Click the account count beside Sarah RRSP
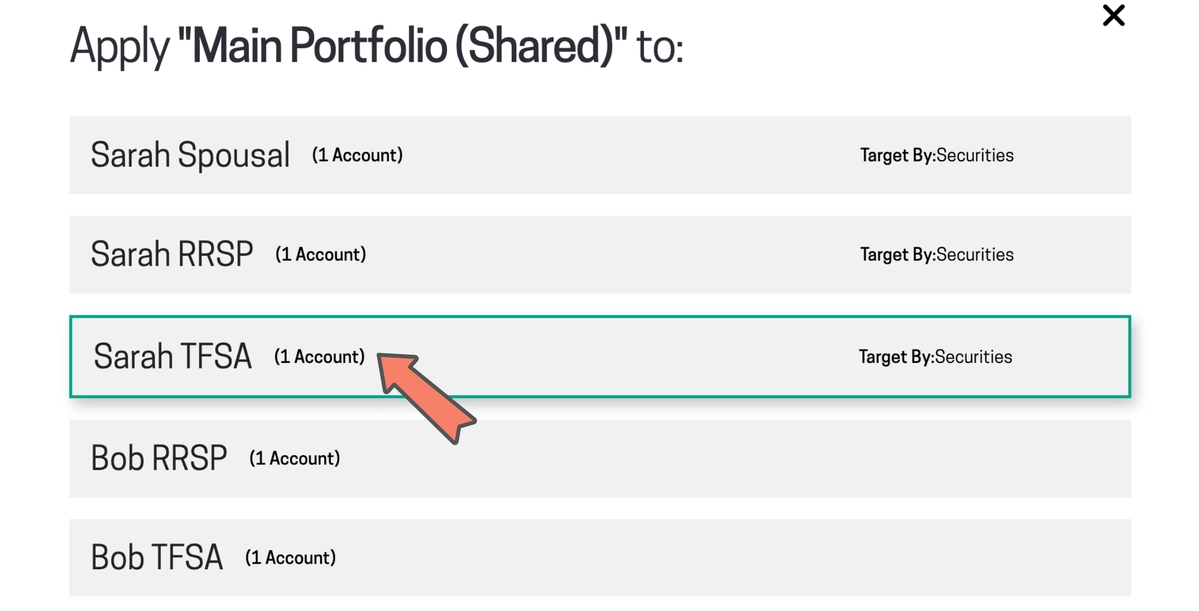 point(320,255)
